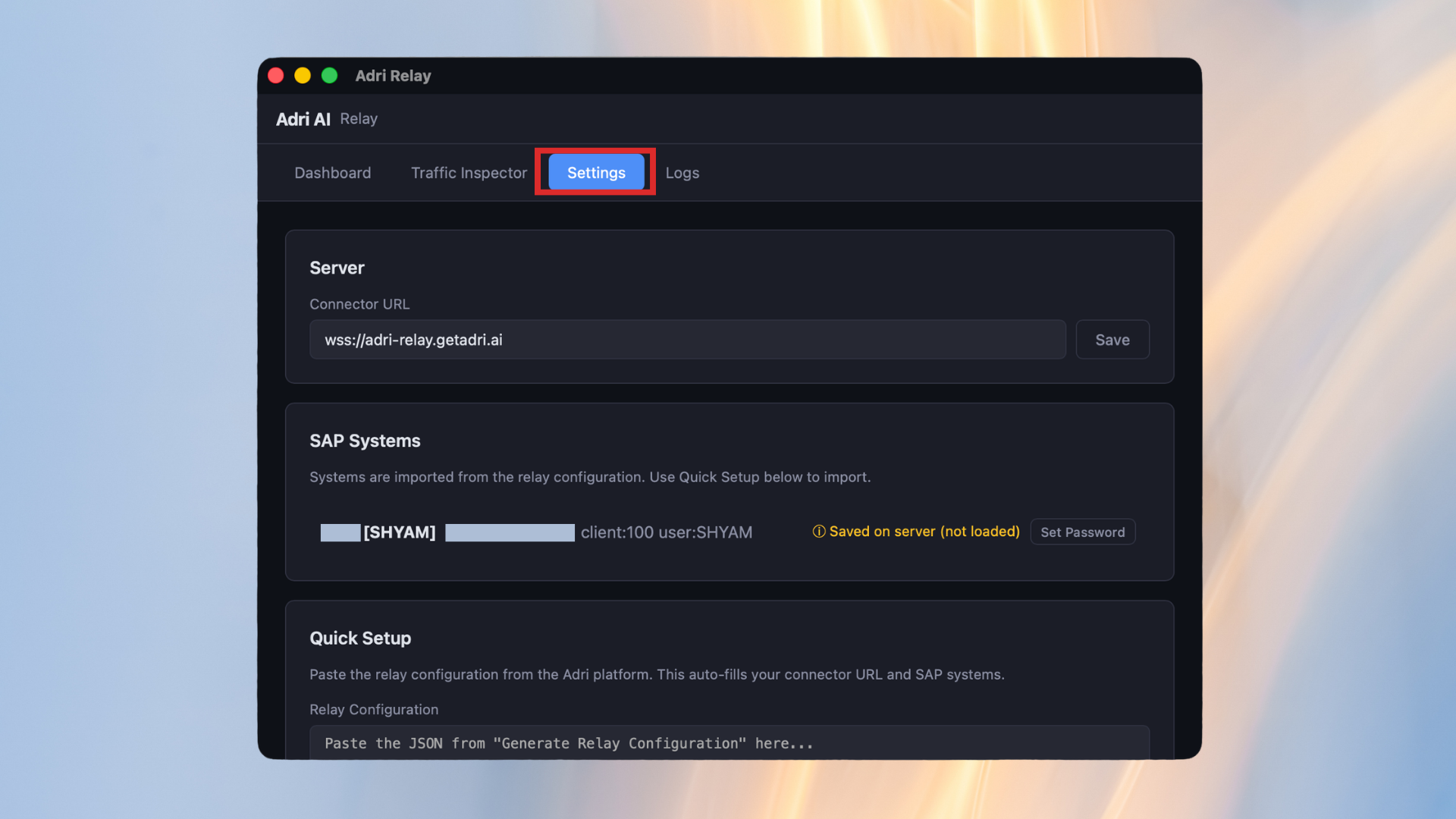Click the info icon next to Saved on server
Image resolution: width=1456 pixels, height=819 pixels.
tap(819, 532)
